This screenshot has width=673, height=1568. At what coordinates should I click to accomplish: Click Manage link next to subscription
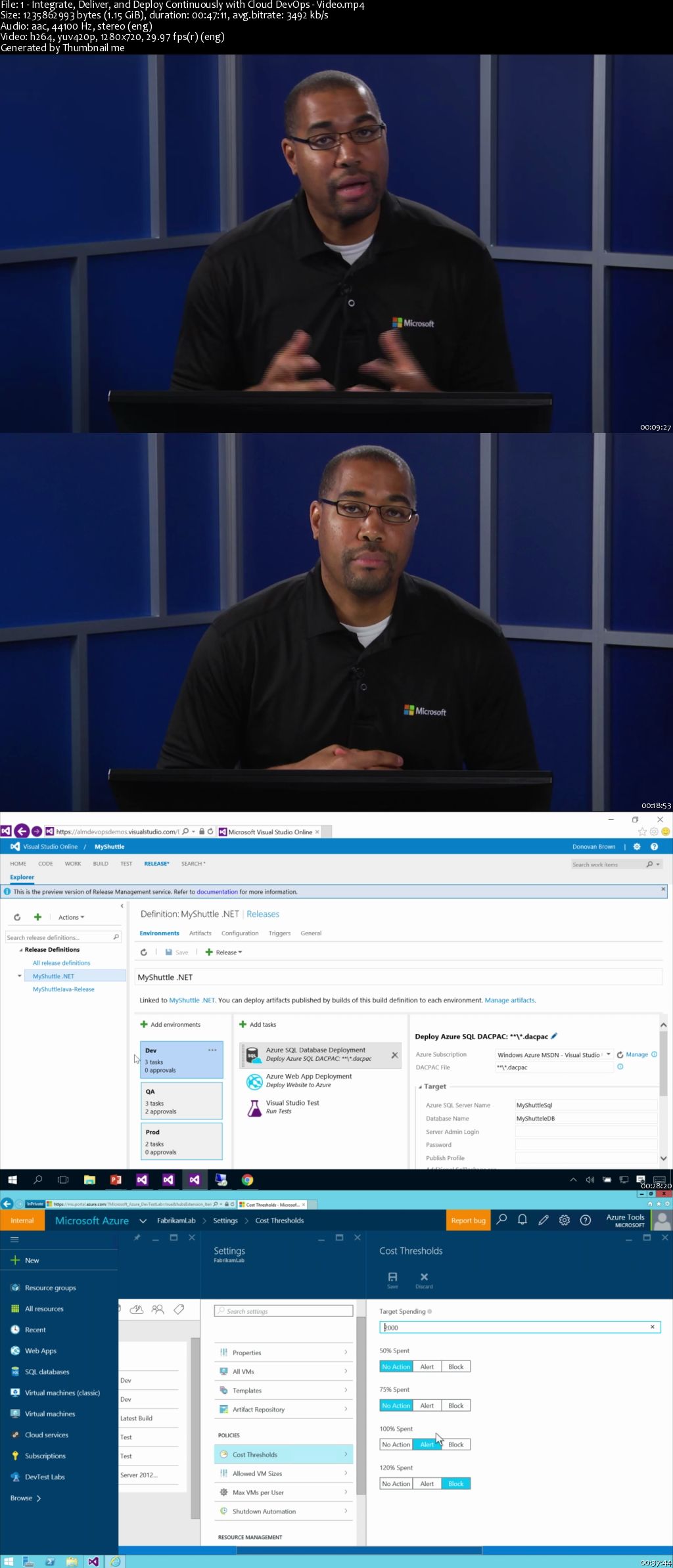click(x=636, y=1054)
